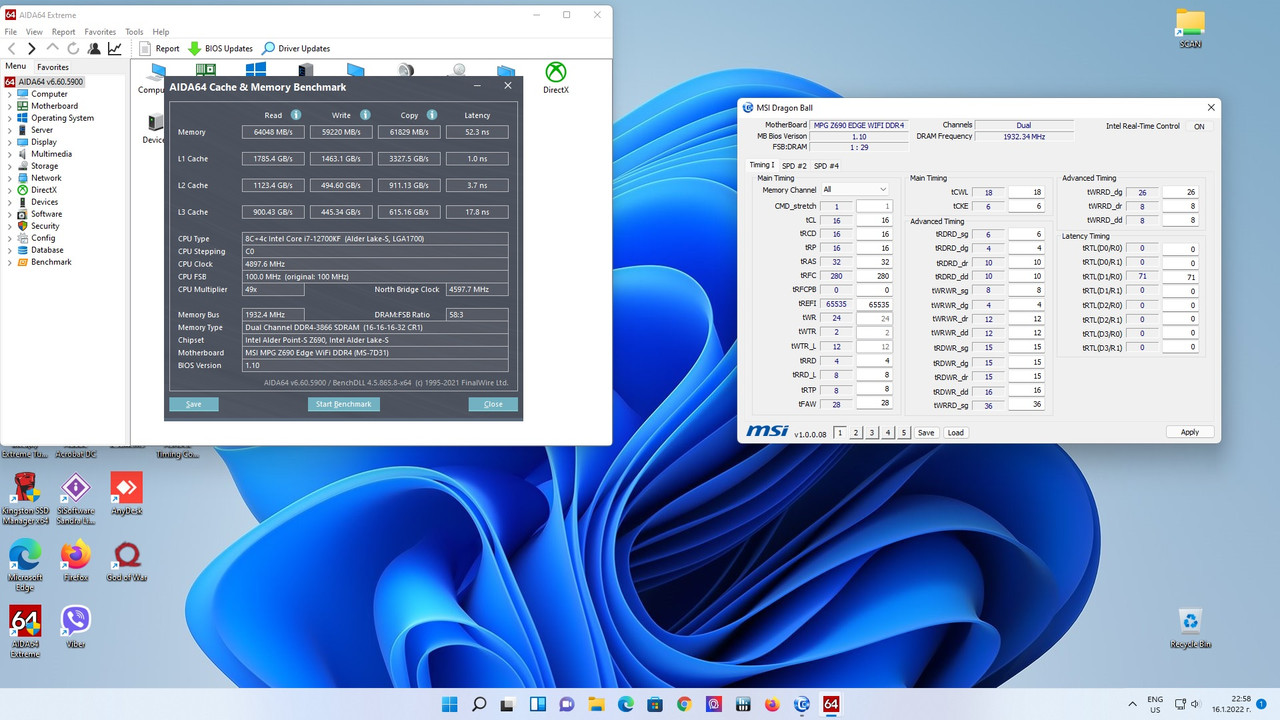Open Driver Updates in AIDA64 toolbar
1280x720 pixels.
[x=296, y=48]
